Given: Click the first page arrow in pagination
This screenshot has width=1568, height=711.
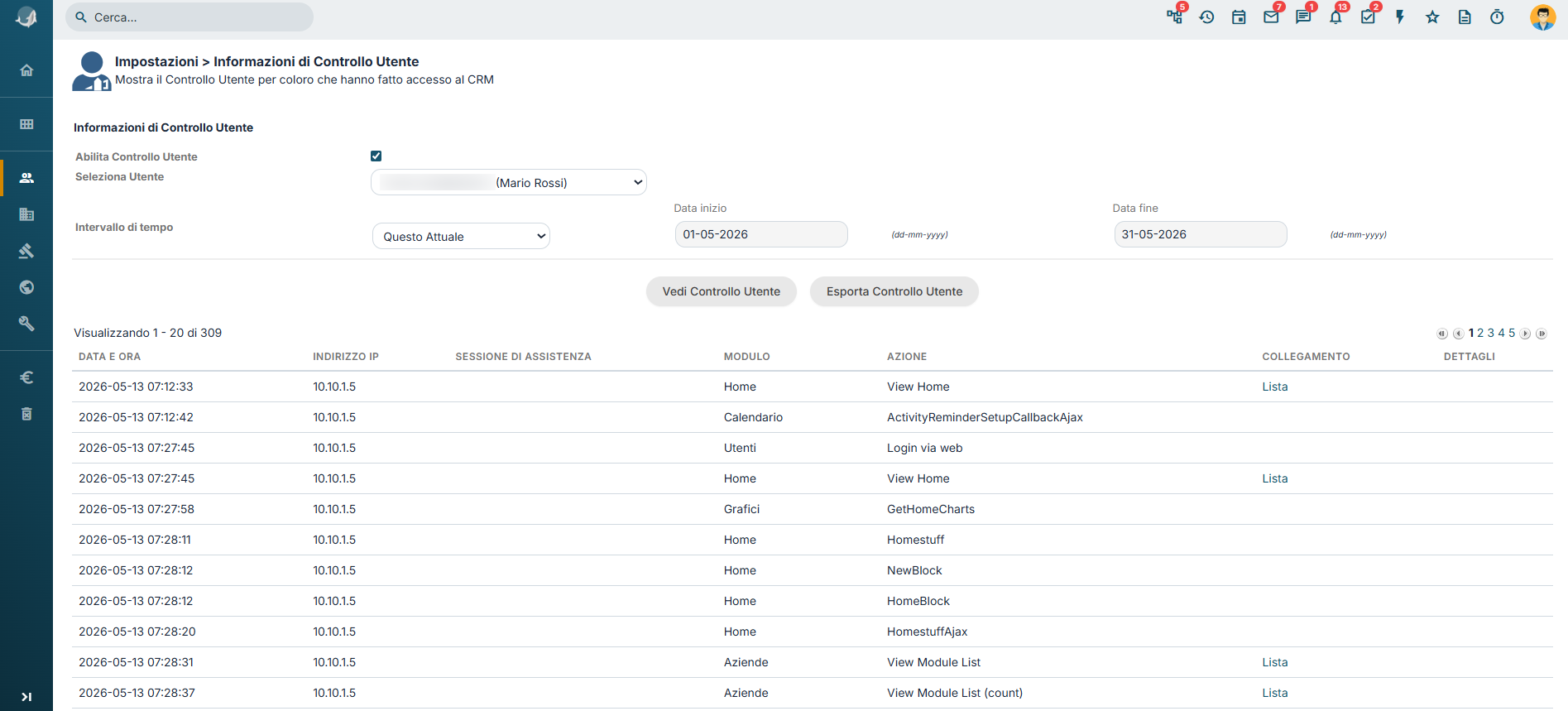Looking at the screenshot, I should click(1442, 334).
